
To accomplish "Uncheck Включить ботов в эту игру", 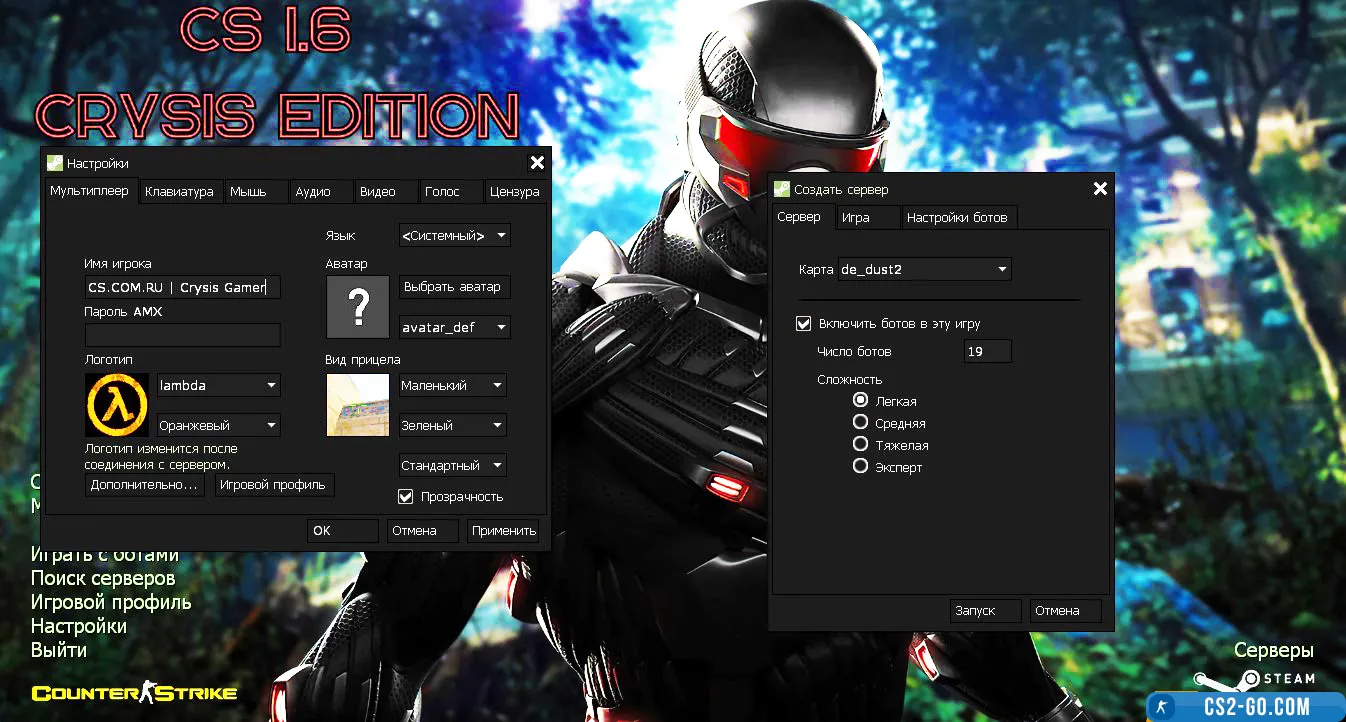I will coord(803,324).
